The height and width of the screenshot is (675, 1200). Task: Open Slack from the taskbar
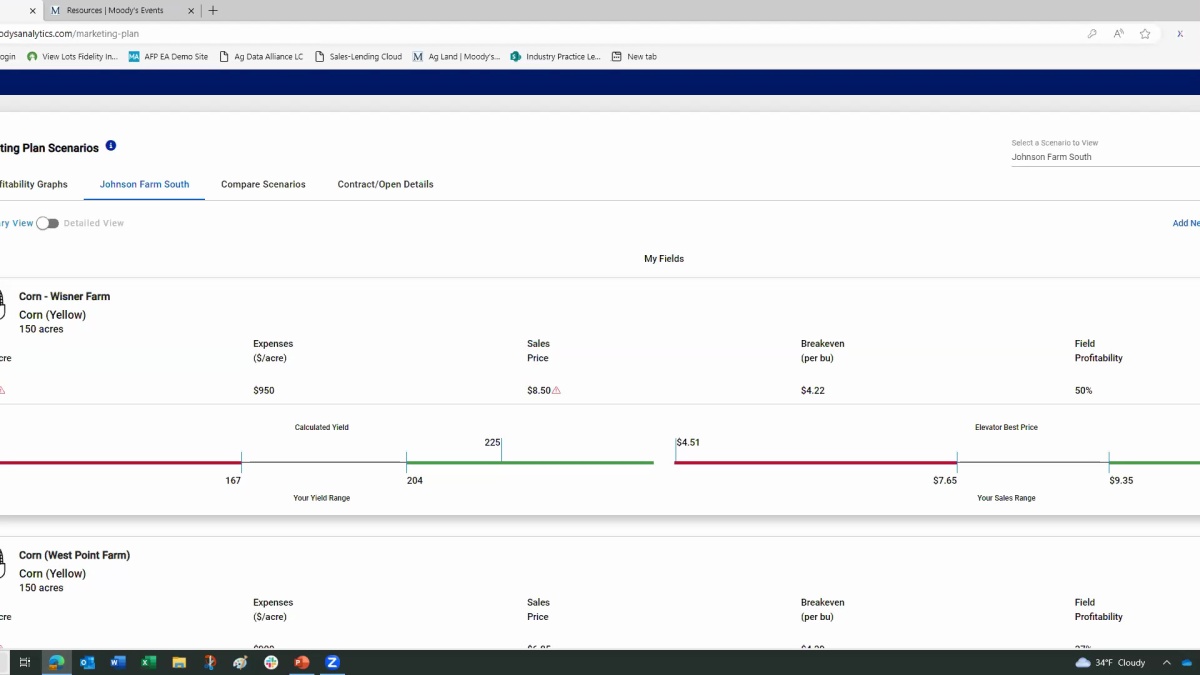[271, 662]
